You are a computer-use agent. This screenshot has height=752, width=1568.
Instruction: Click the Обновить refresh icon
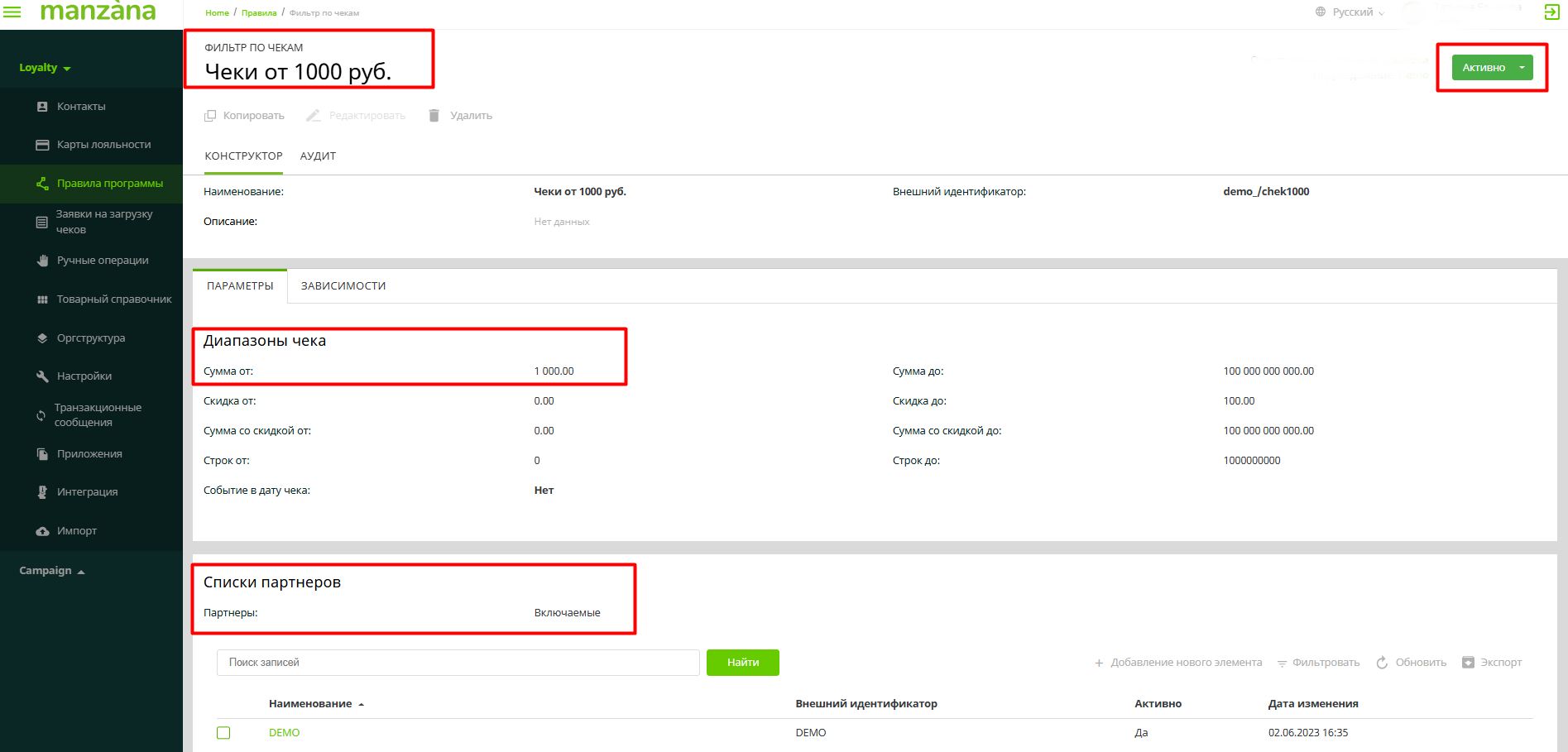1382,663
